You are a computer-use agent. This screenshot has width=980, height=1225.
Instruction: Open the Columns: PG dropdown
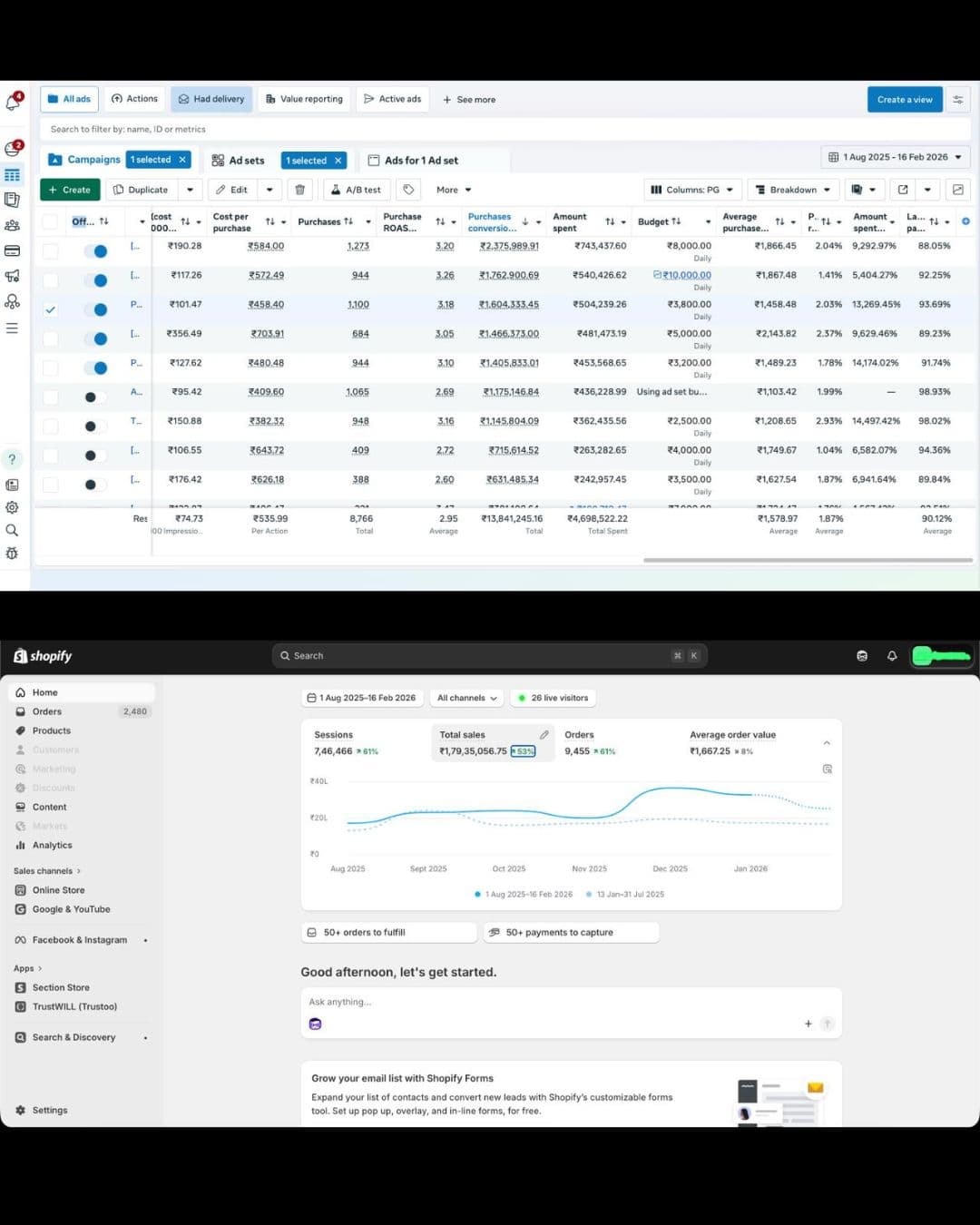[692, 190]
